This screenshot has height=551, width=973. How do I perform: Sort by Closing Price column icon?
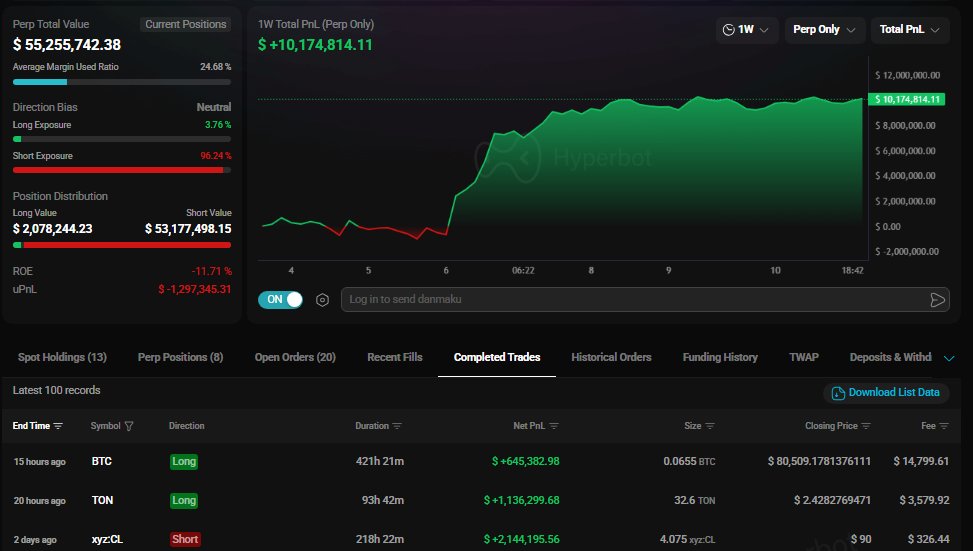pos(866,426)
